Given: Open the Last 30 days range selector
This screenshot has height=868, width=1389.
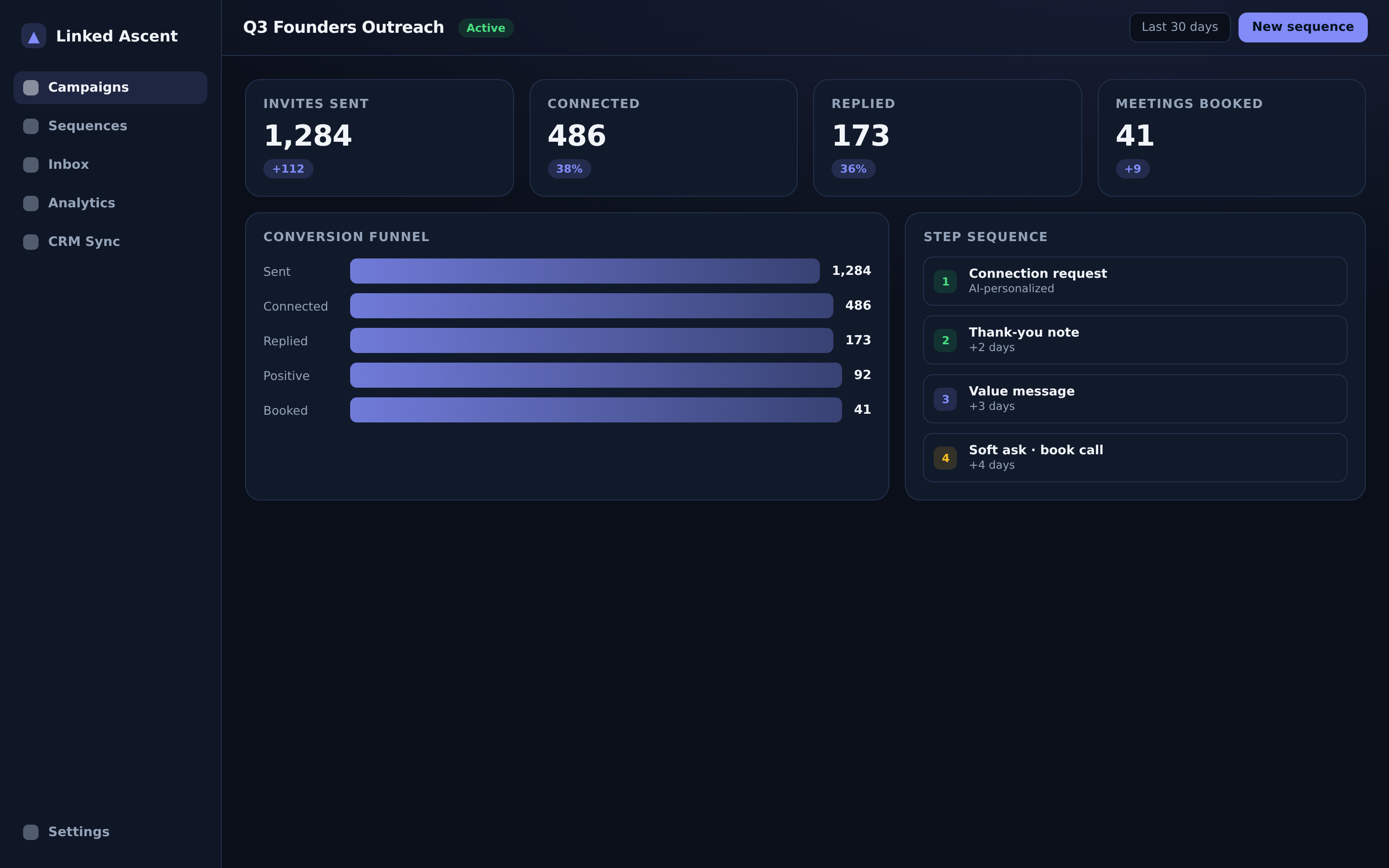Looking at the screenshot, I should (x=1180, y=27).
